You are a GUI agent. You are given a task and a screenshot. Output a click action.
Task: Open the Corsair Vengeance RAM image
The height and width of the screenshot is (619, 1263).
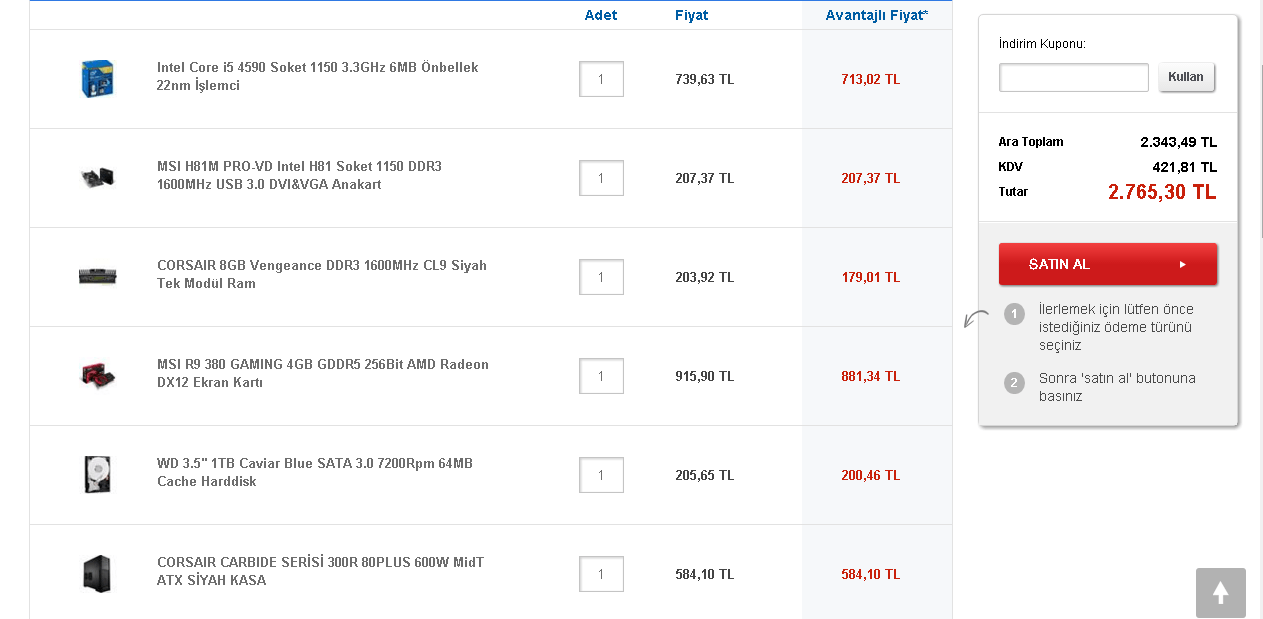click(97, 276)
